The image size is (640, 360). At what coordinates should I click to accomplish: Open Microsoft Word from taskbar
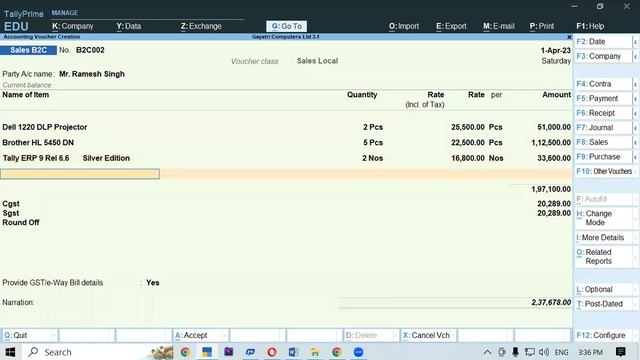[293, 352]
